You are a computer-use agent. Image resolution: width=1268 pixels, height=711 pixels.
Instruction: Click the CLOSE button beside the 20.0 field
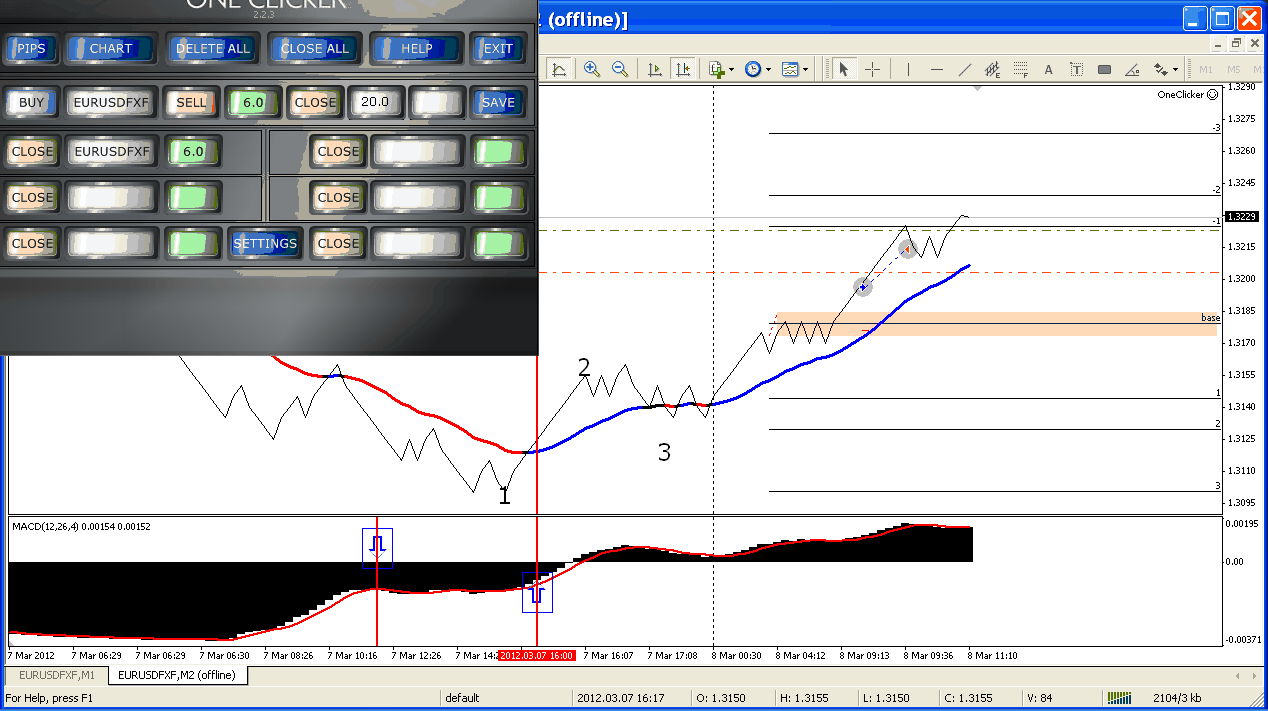pos(315,102)
